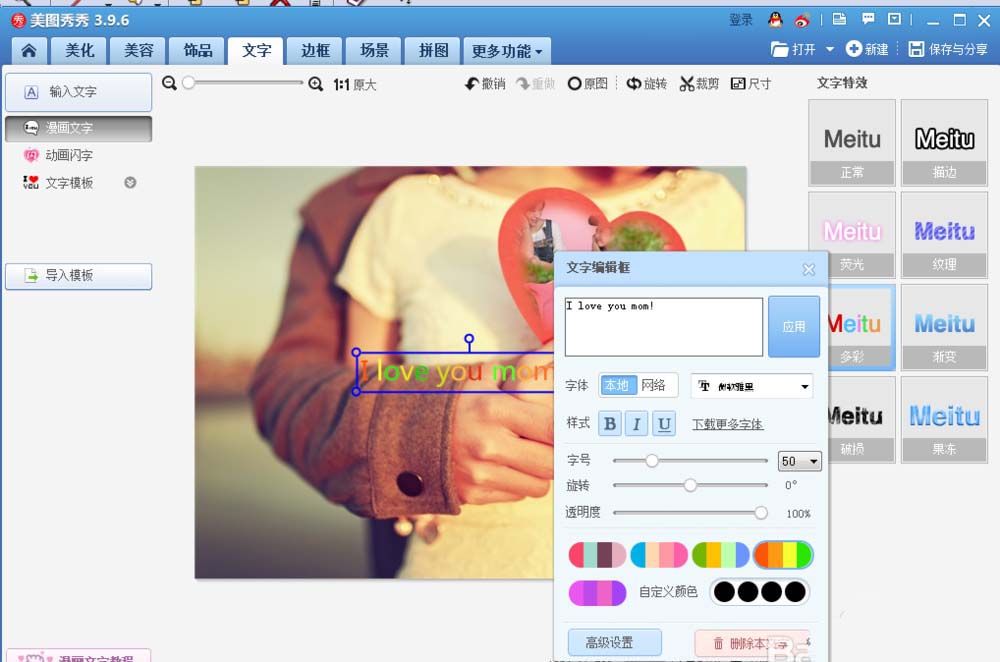Image resolution: width=1000 pixels, height=662 pixels.
Task: Click the 裁剪 crop tool
Action: 699,84
